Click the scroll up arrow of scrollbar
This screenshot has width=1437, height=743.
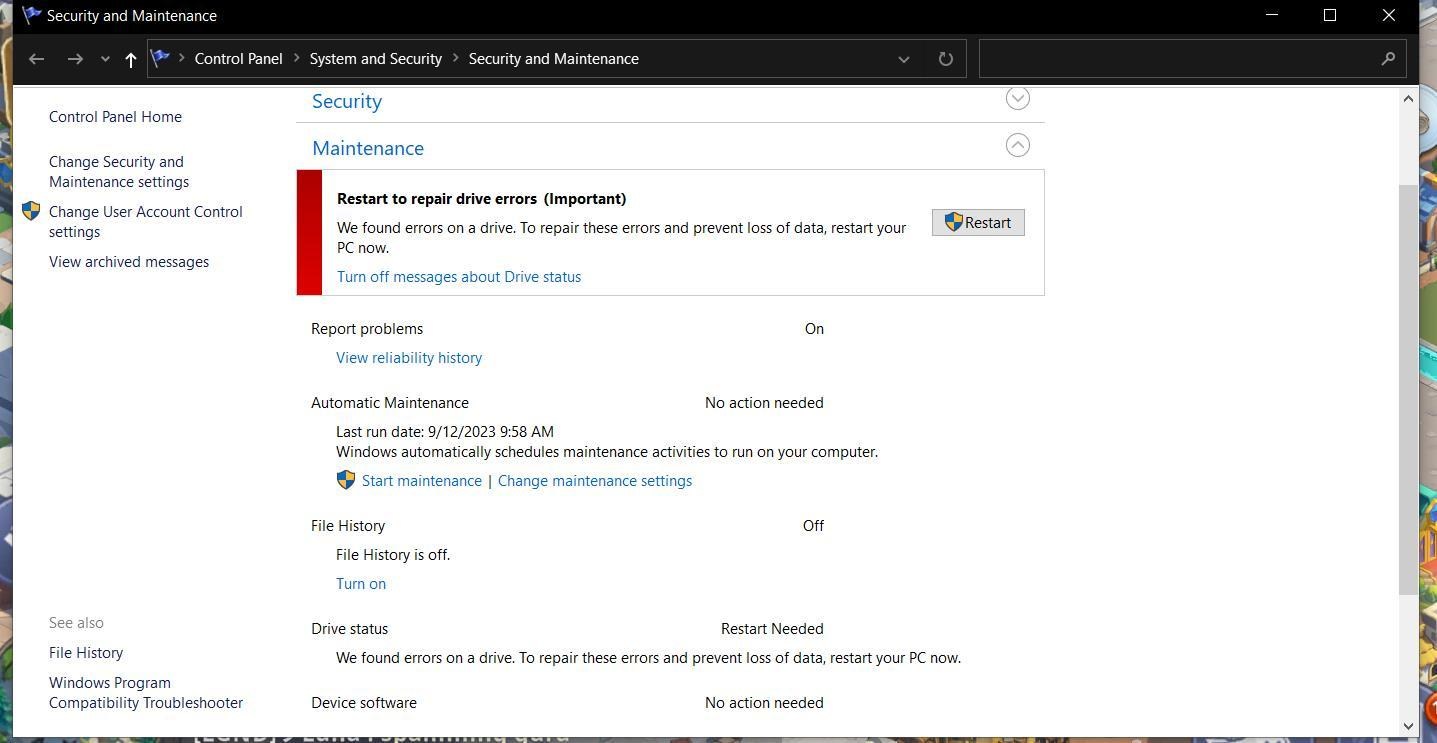tap(1408, 98)
